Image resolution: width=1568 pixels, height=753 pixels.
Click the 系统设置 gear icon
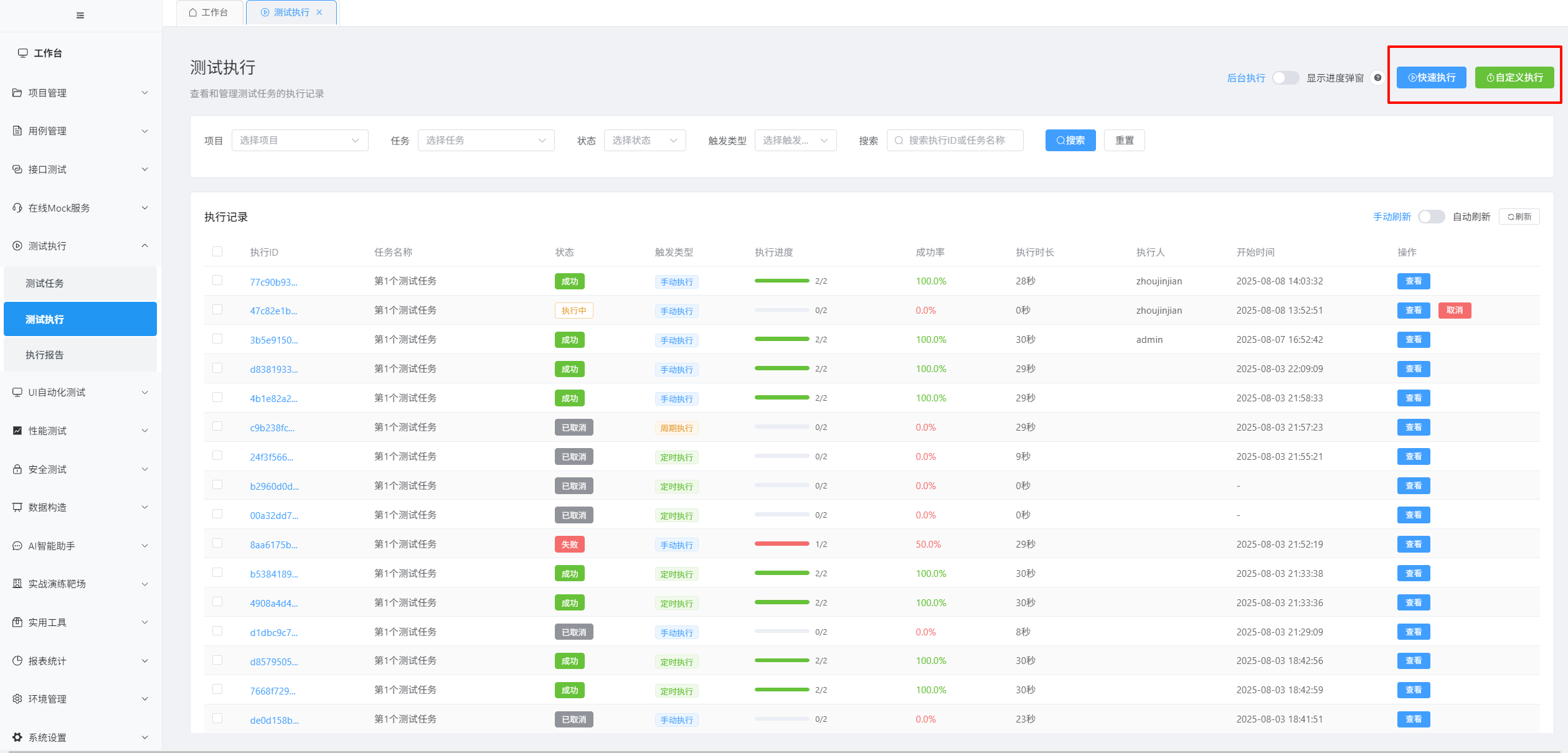pyautogui.click(x=17, y=737)
